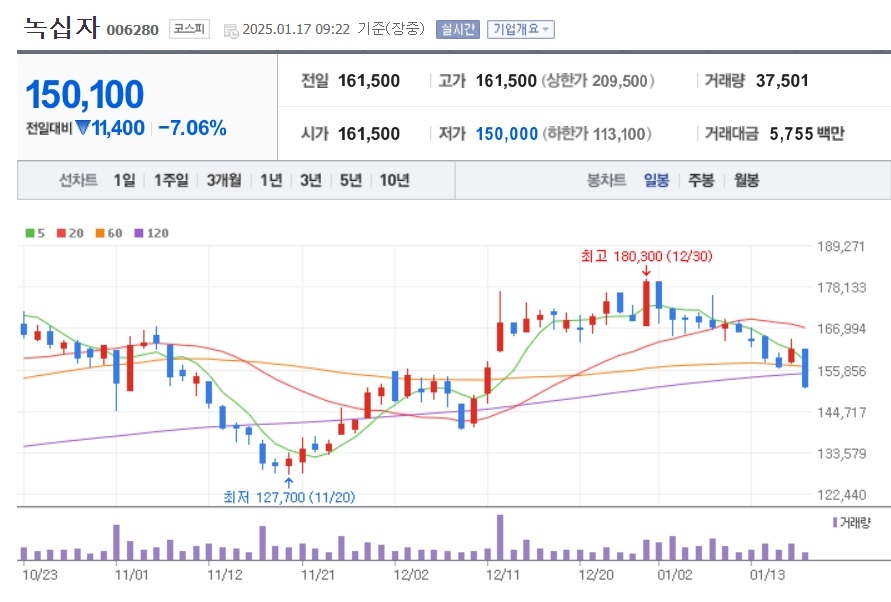The width and height of the screenshot is (891, 602).
Task: Select the 3개월 line chart tab
Action: point(224,180)
